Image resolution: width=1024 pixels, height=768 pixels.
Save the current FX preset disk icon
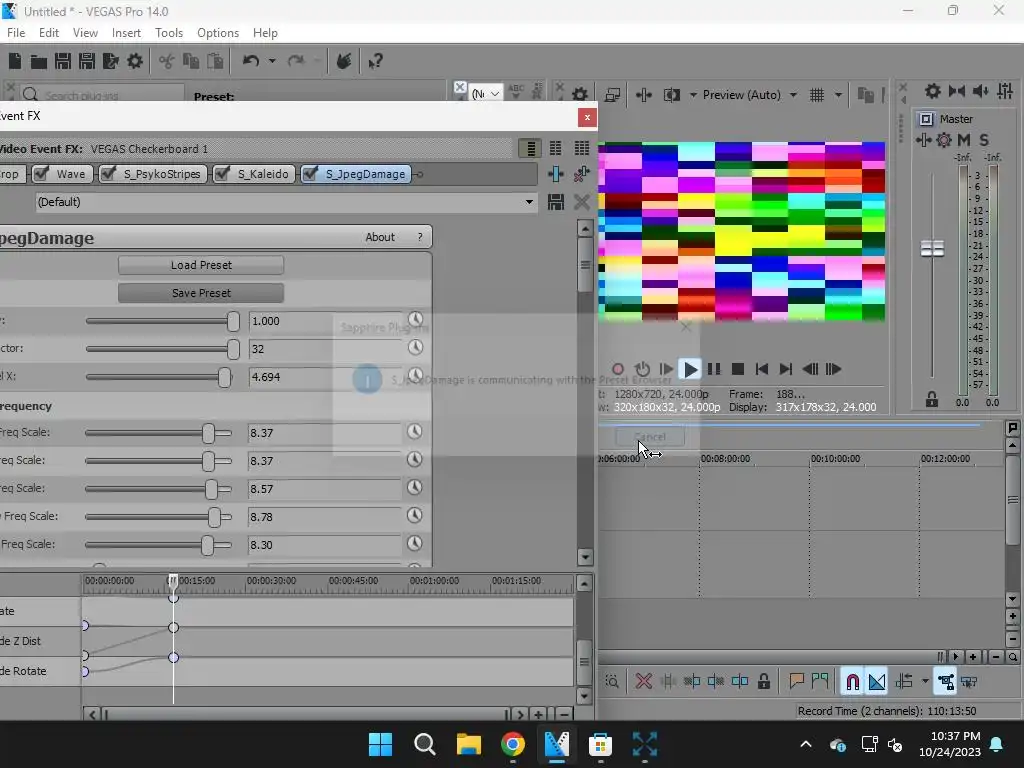click(x=556, y=202)
